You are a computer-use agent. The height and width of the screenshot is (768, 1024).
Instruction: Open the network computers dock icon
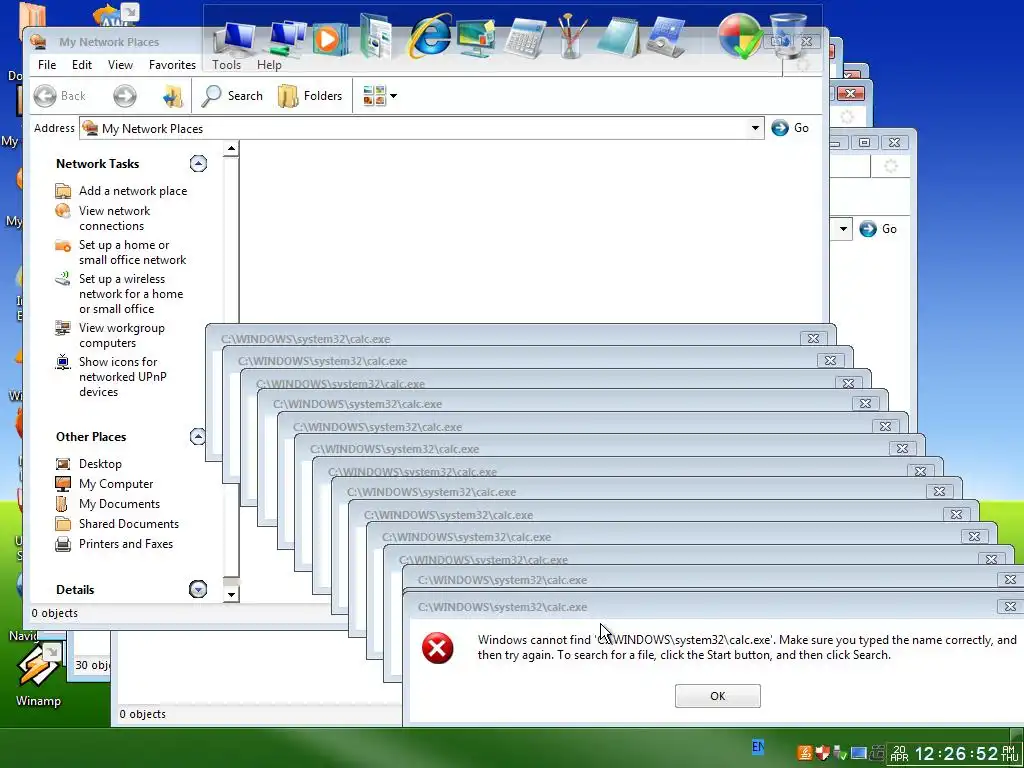(287, 39)
